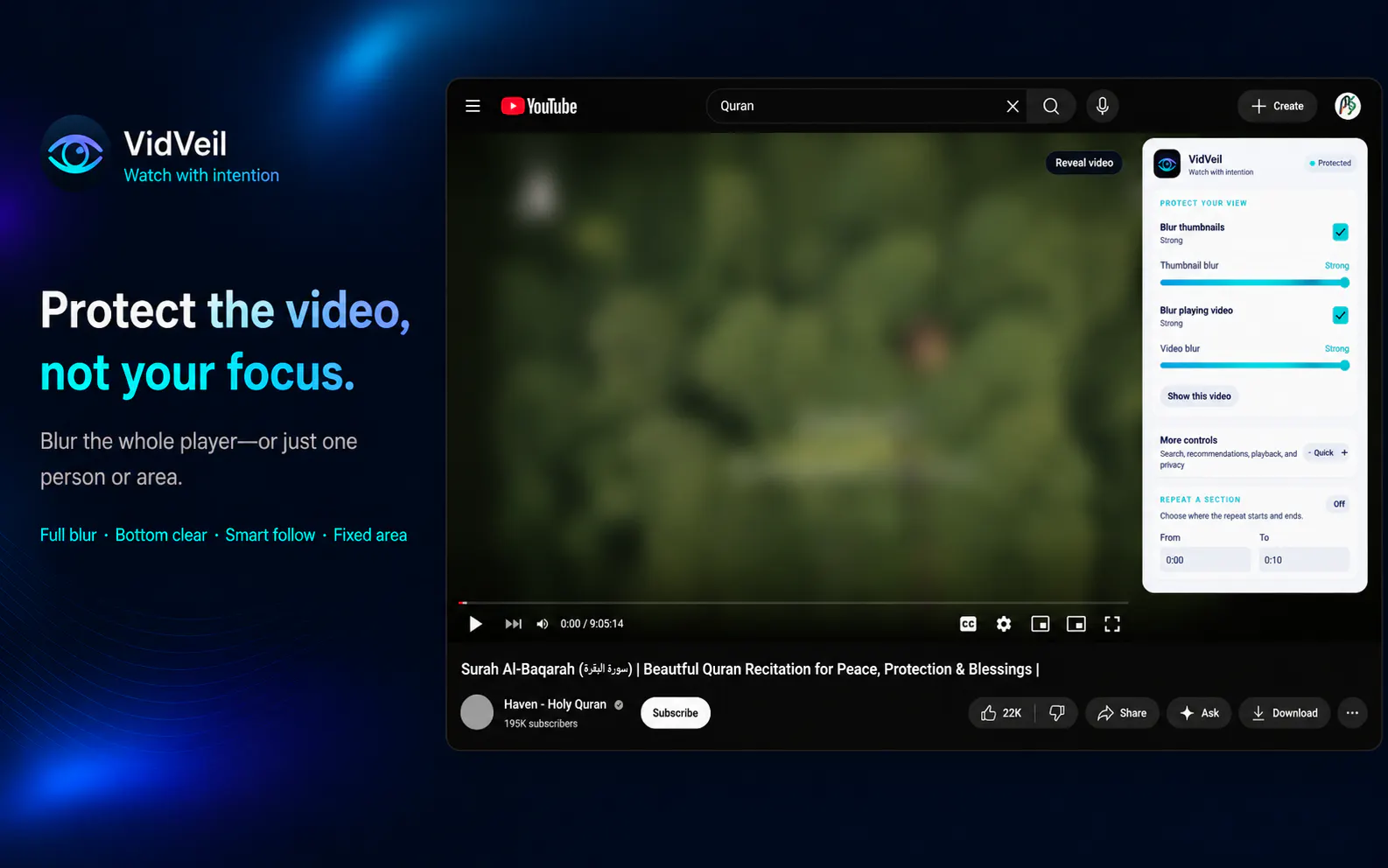Click the Protected status badge
The width and height of the screenshot is (1388, 868).
click(1330, 163)
